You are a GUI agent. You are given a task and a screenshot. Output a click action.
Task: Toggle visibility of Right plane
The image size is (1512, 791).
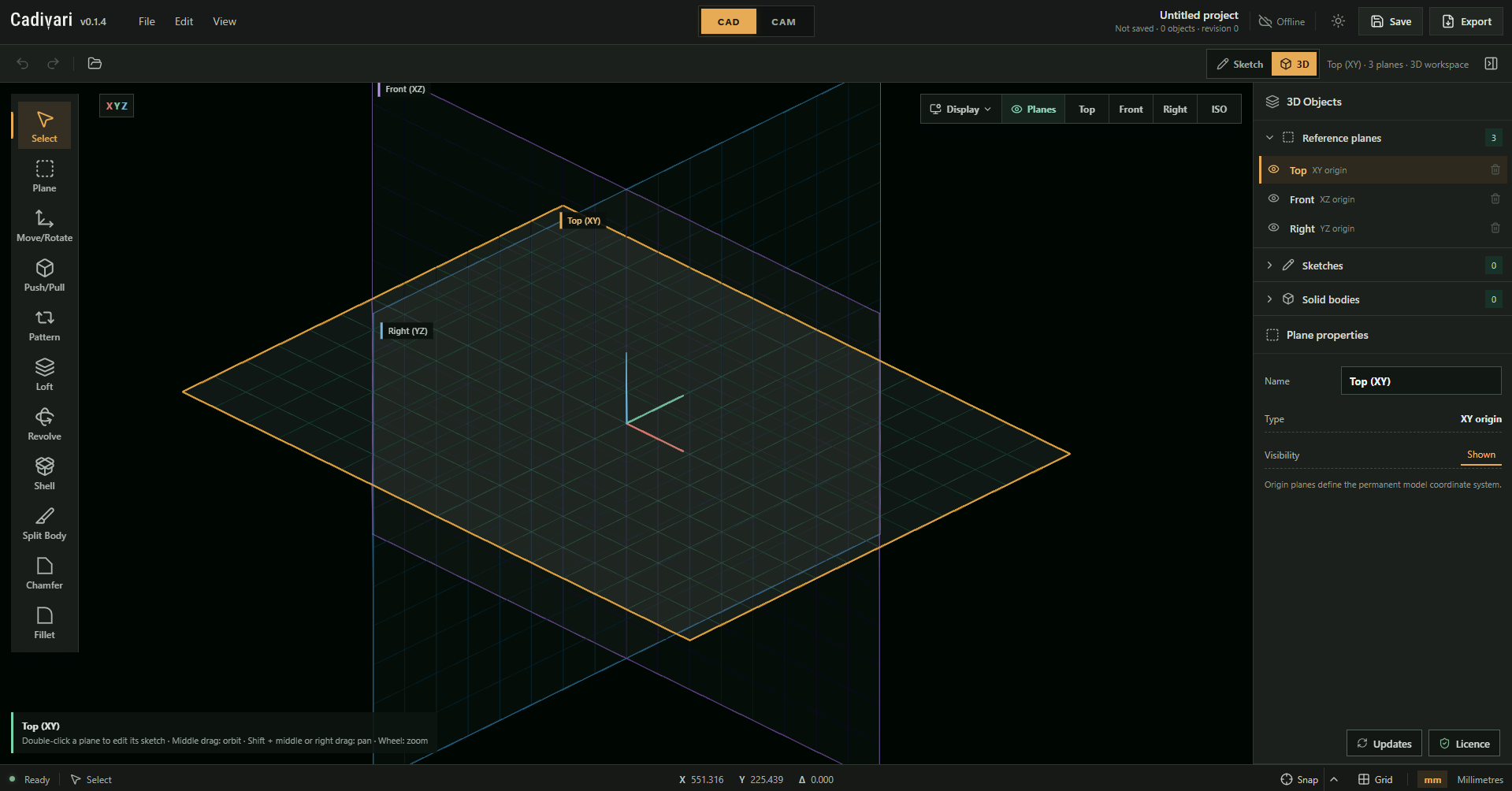coord(1273,228)
